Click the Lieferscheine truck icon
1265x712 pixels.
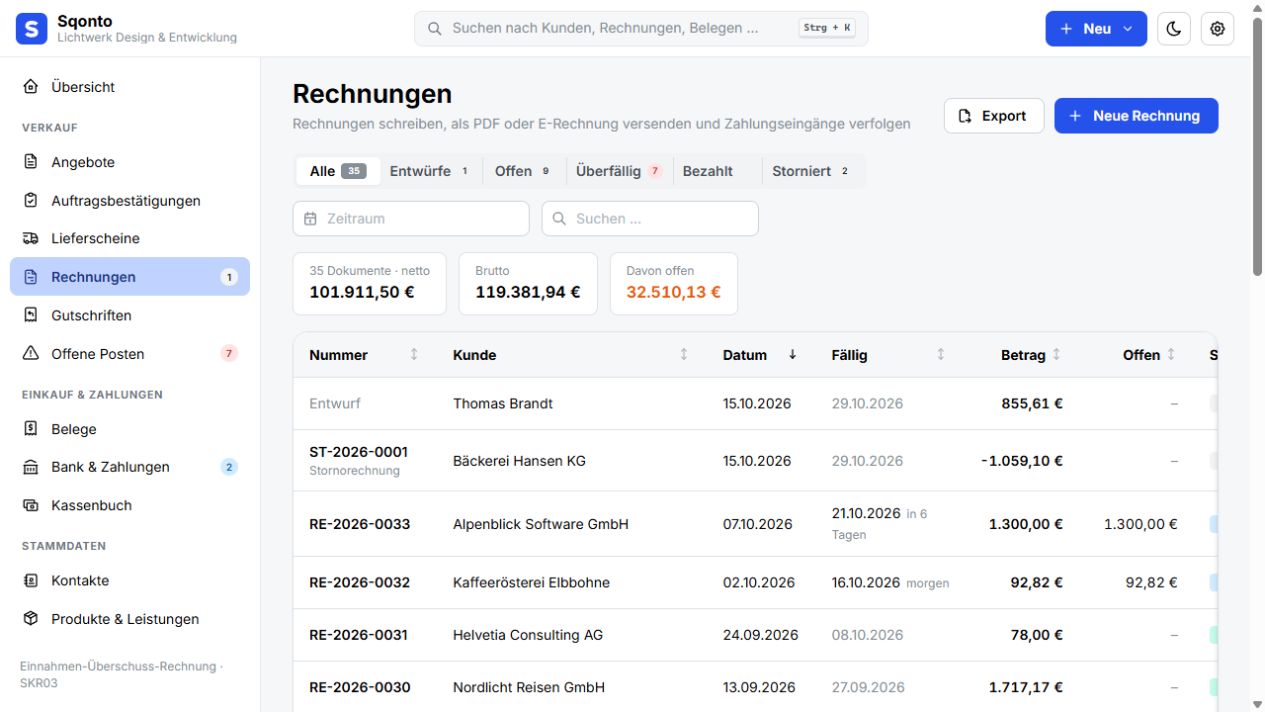[x=30, y=238]
